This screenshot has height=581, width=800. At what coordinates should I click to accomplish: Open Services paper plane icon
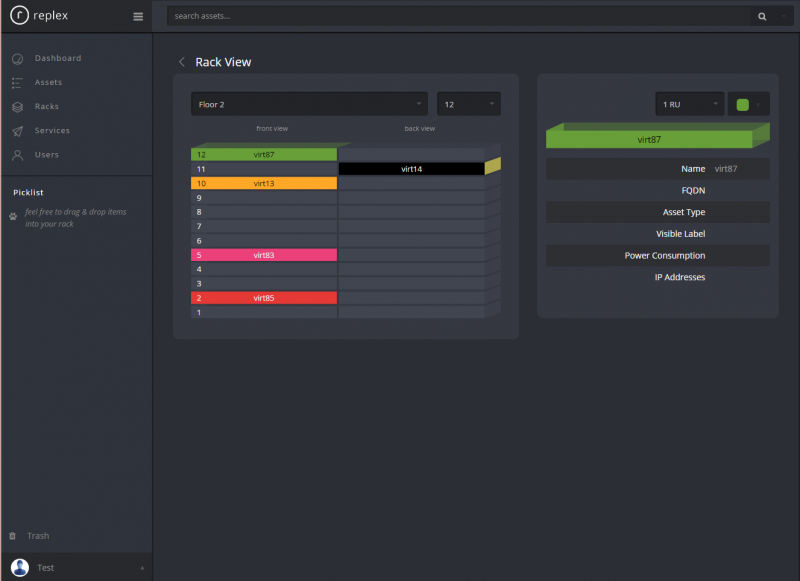[x=17, y=131]
